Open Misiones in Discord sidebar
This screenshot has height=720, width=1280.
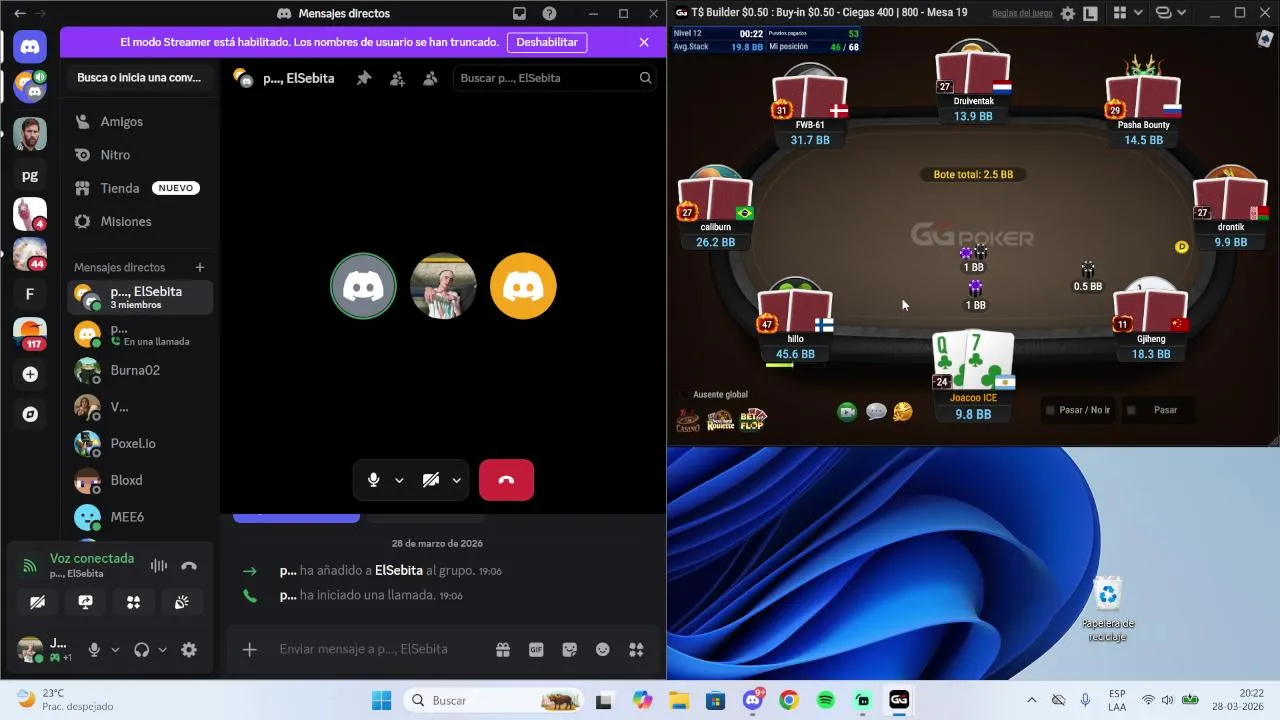[140, 221]
